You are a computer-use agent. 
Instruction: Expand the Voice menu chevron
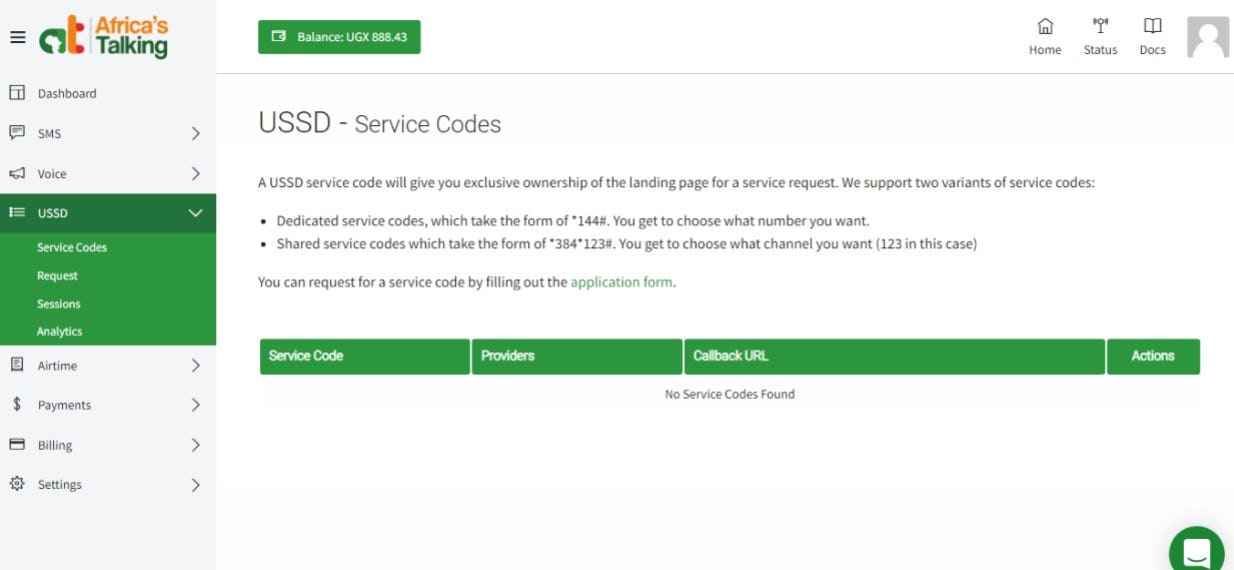(x=195, y=174)
